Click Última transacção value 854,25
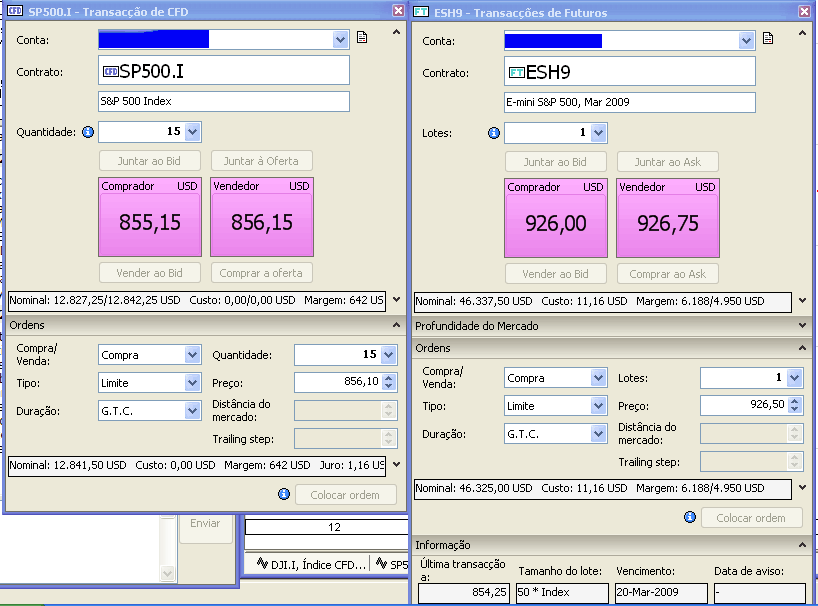This screenshot has width=818, height=606. pyautogui.click(x=464, y=592)
